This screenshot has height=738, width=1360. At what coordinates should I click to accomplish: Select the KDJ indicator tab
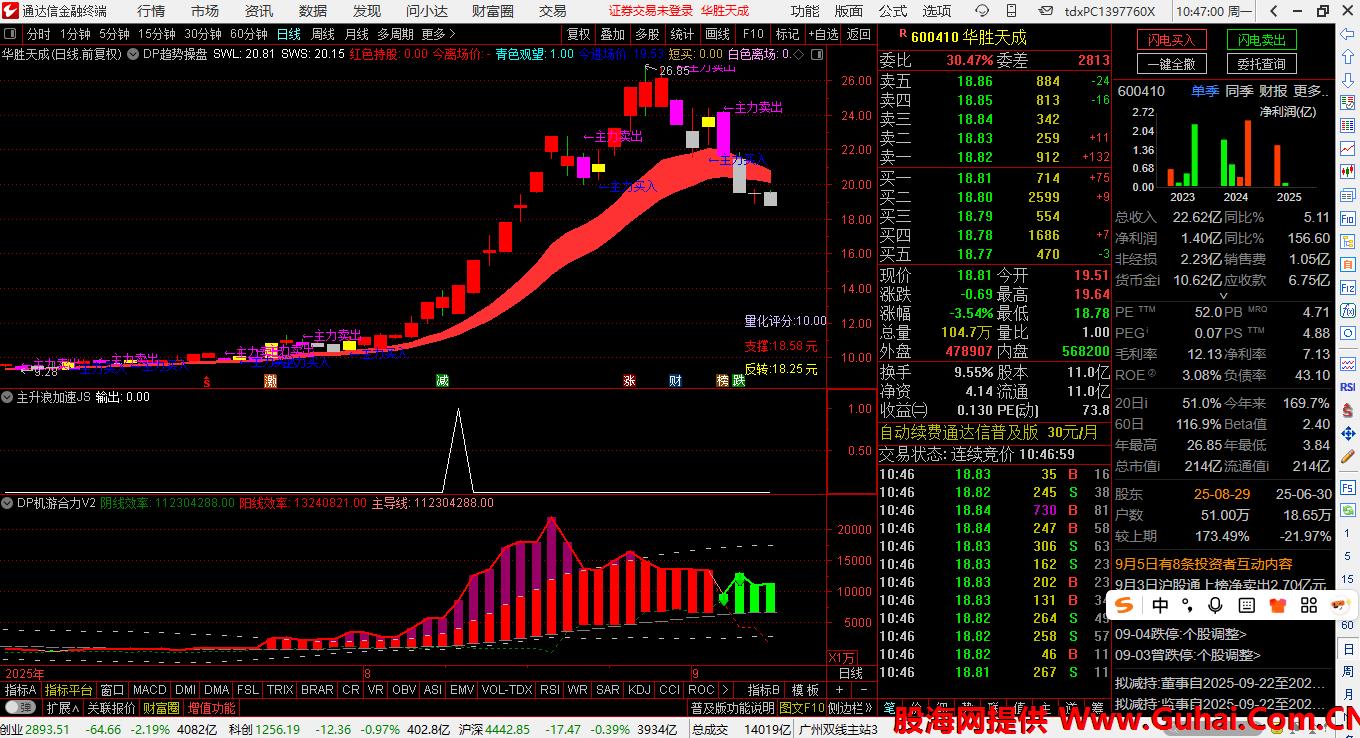pyautogui.click(x=638, y=690)
